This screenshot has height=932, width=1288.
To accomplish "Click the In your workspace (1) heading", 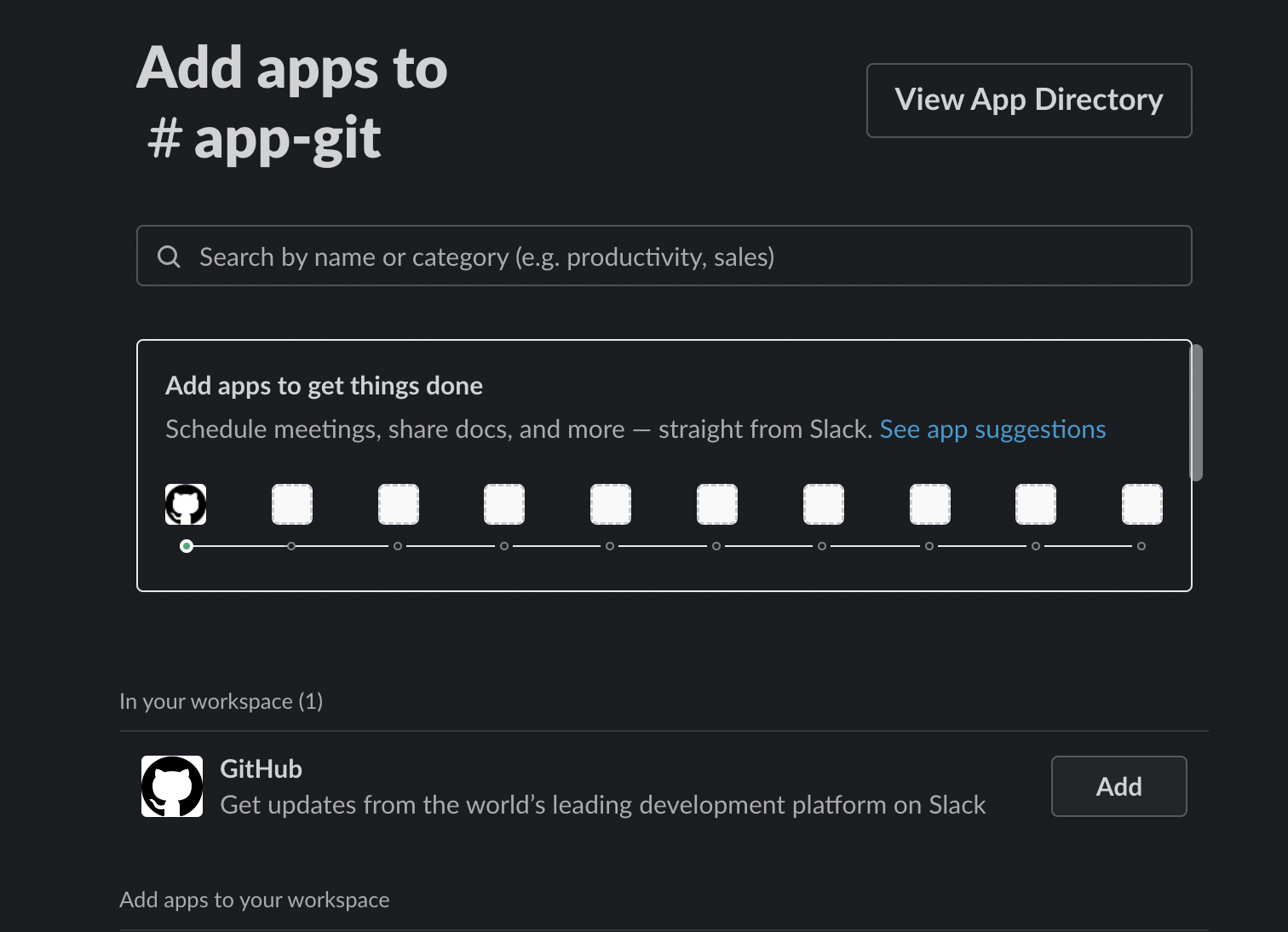I will [221, 701].
